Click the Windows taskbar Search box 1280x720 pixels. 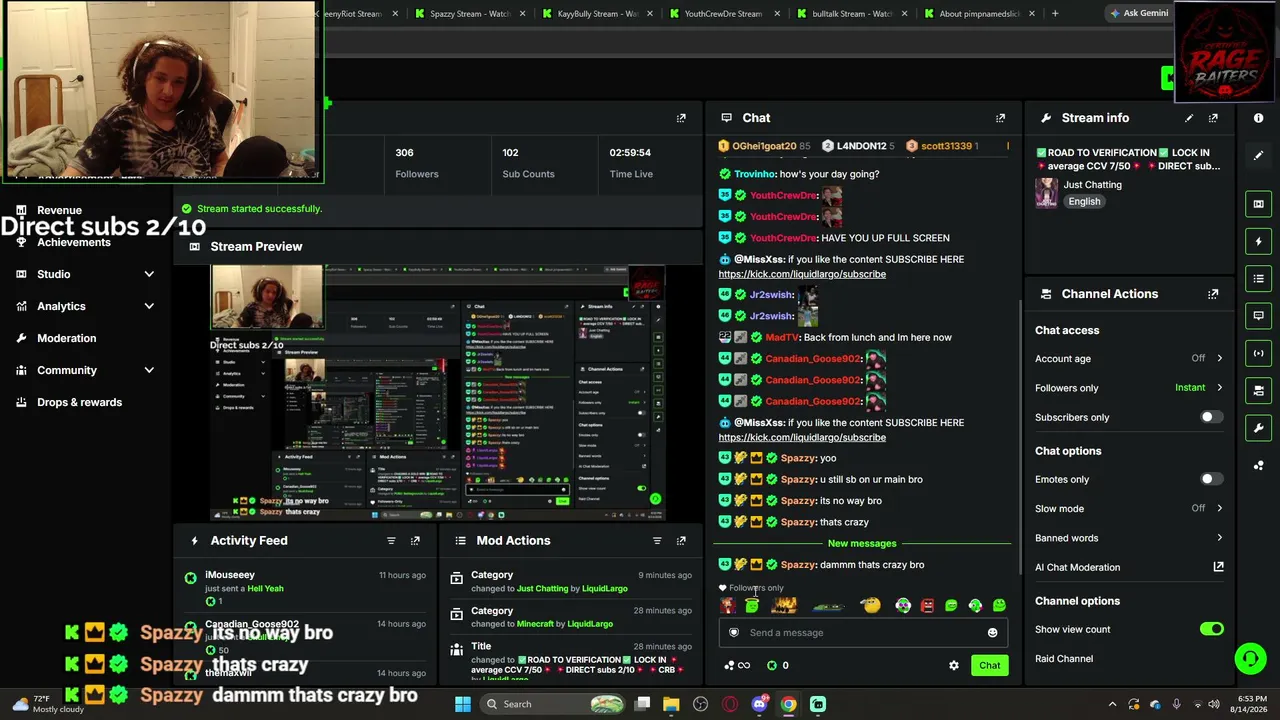click(x=554, y=704)
